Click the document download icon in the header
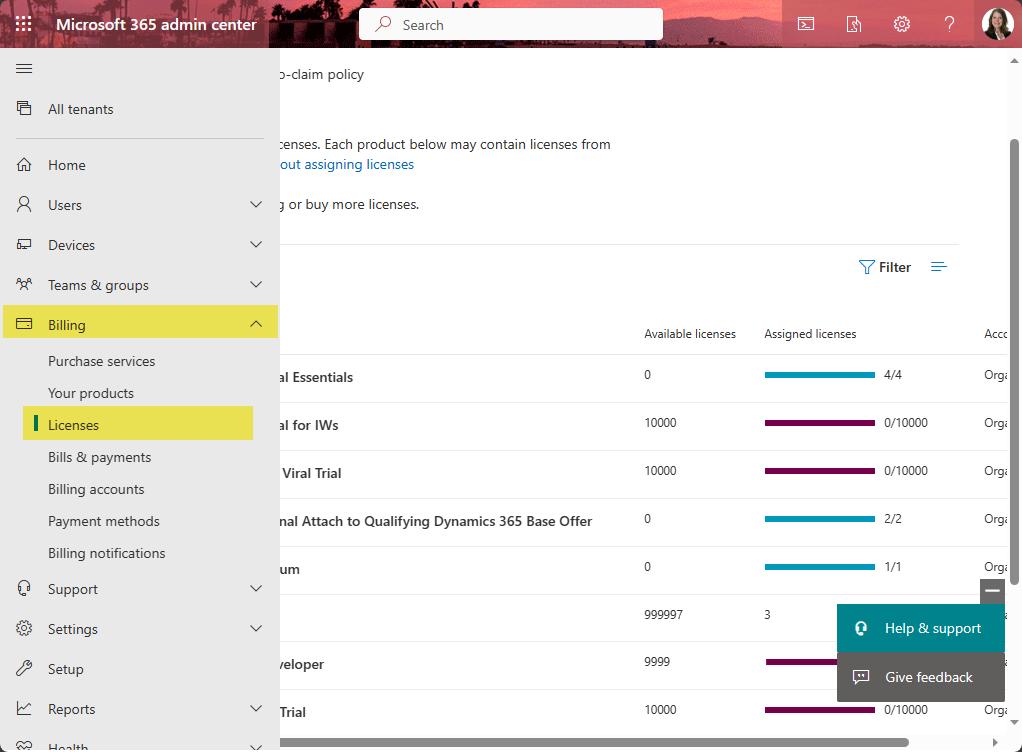This screenshot has height=752, width=1022. [853, 24]
